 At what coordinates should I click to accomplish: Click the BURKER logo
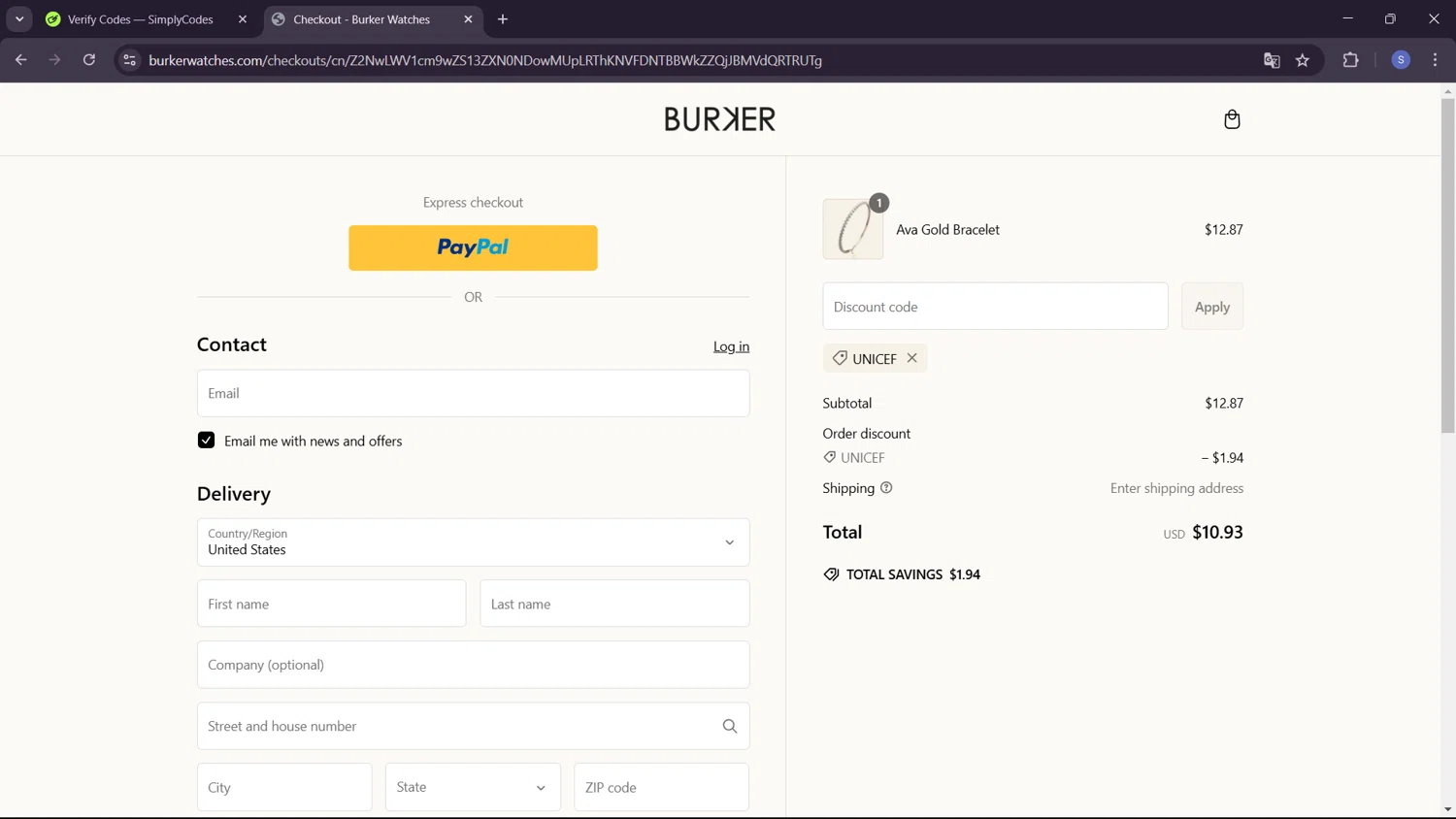[x=720, y=119]
